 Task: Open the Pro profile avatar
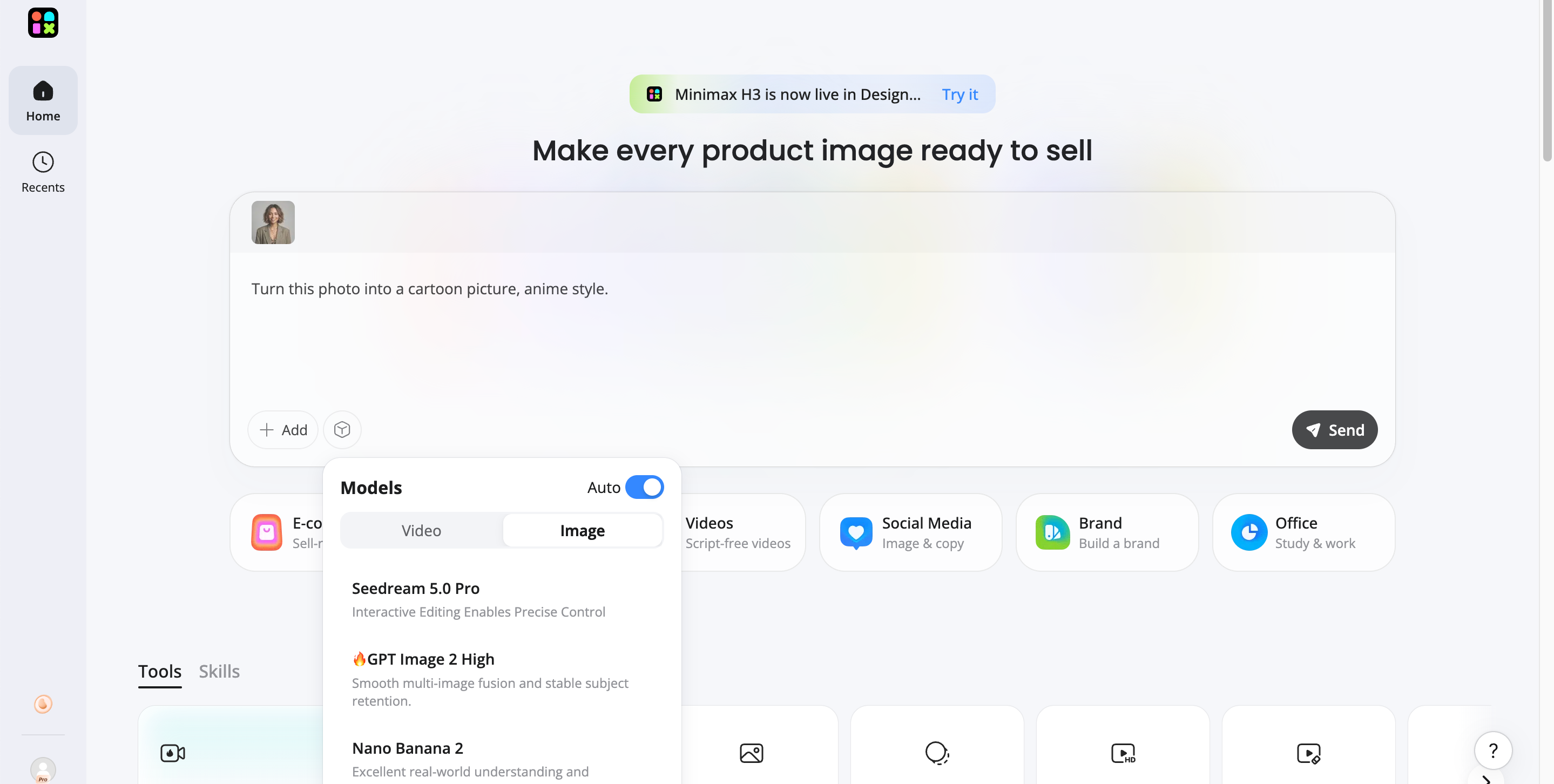point(43,770)
